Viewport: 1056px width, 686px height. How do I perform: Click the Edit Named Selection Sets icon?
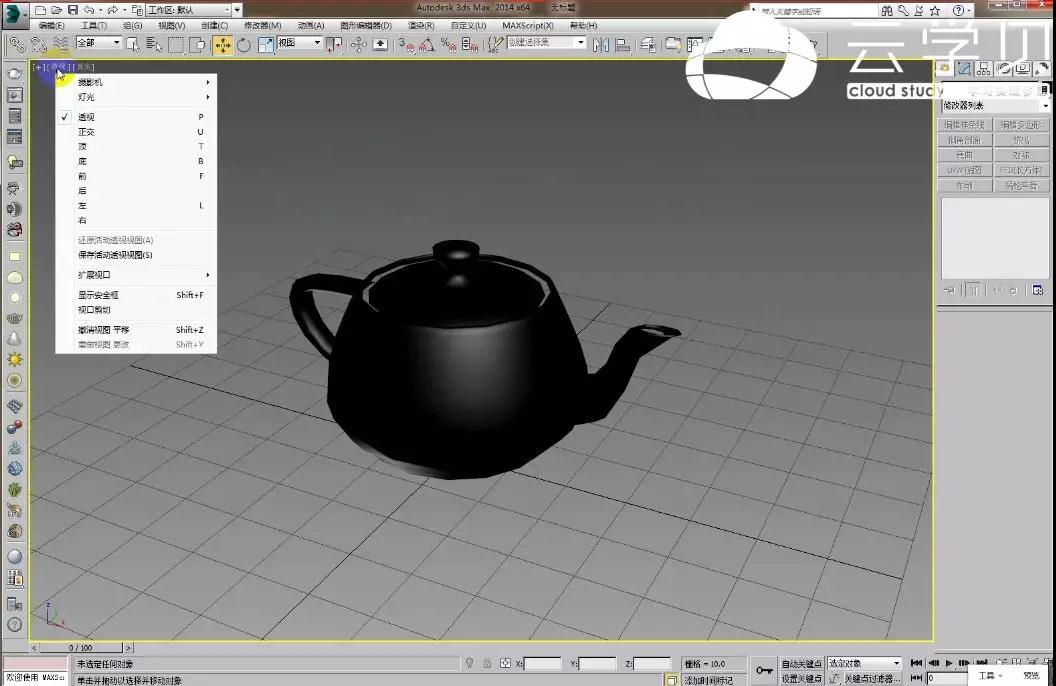pos(496,45)
